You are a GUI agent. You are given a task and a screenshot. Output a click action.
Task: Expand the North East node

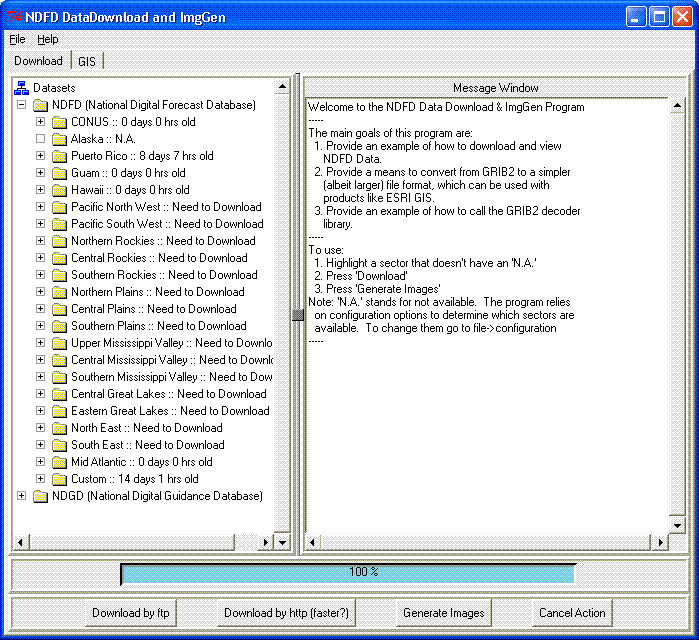tap(40, 427)
